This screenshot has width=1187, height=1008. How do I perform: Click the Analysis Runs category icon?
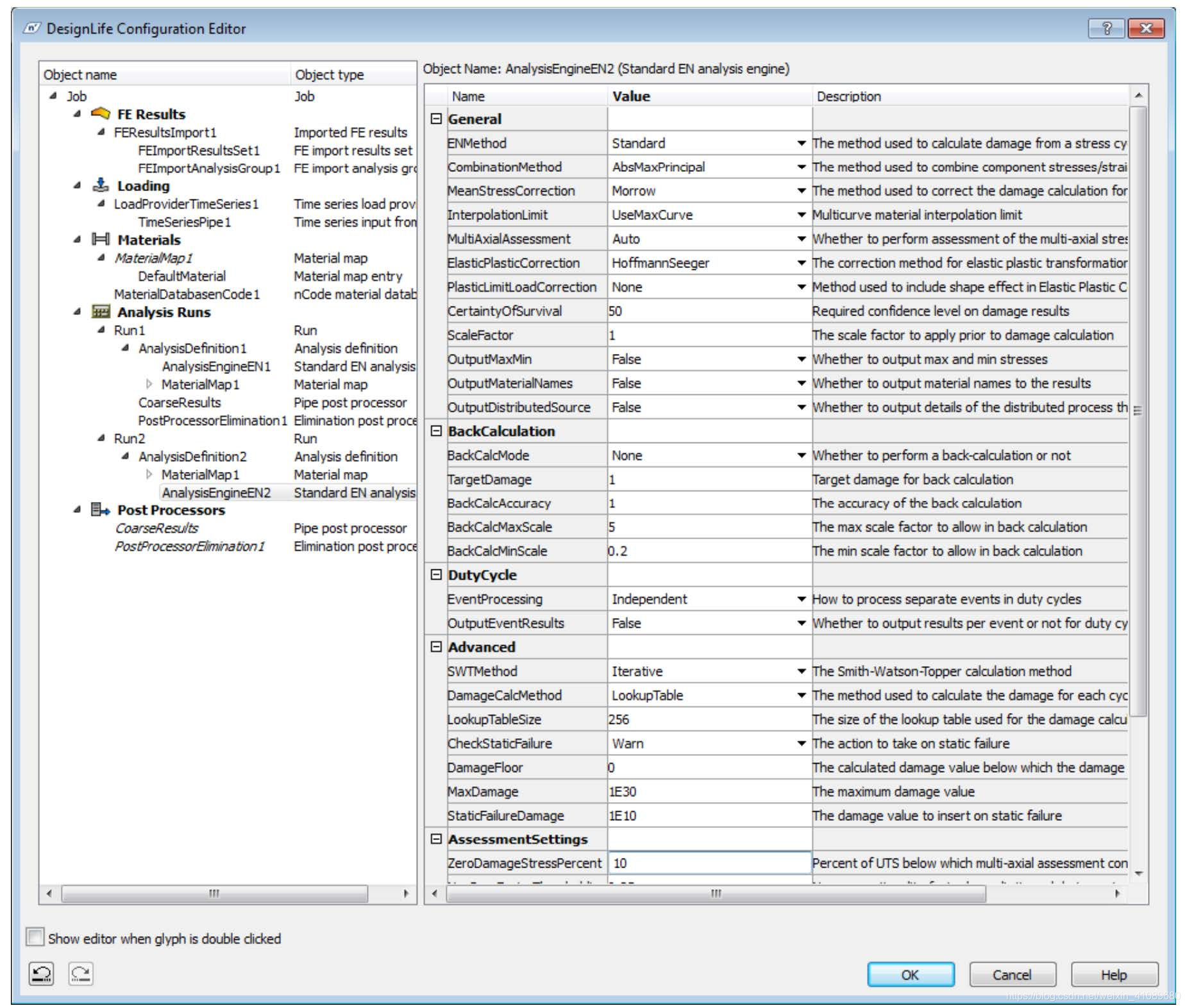[101, 312]
